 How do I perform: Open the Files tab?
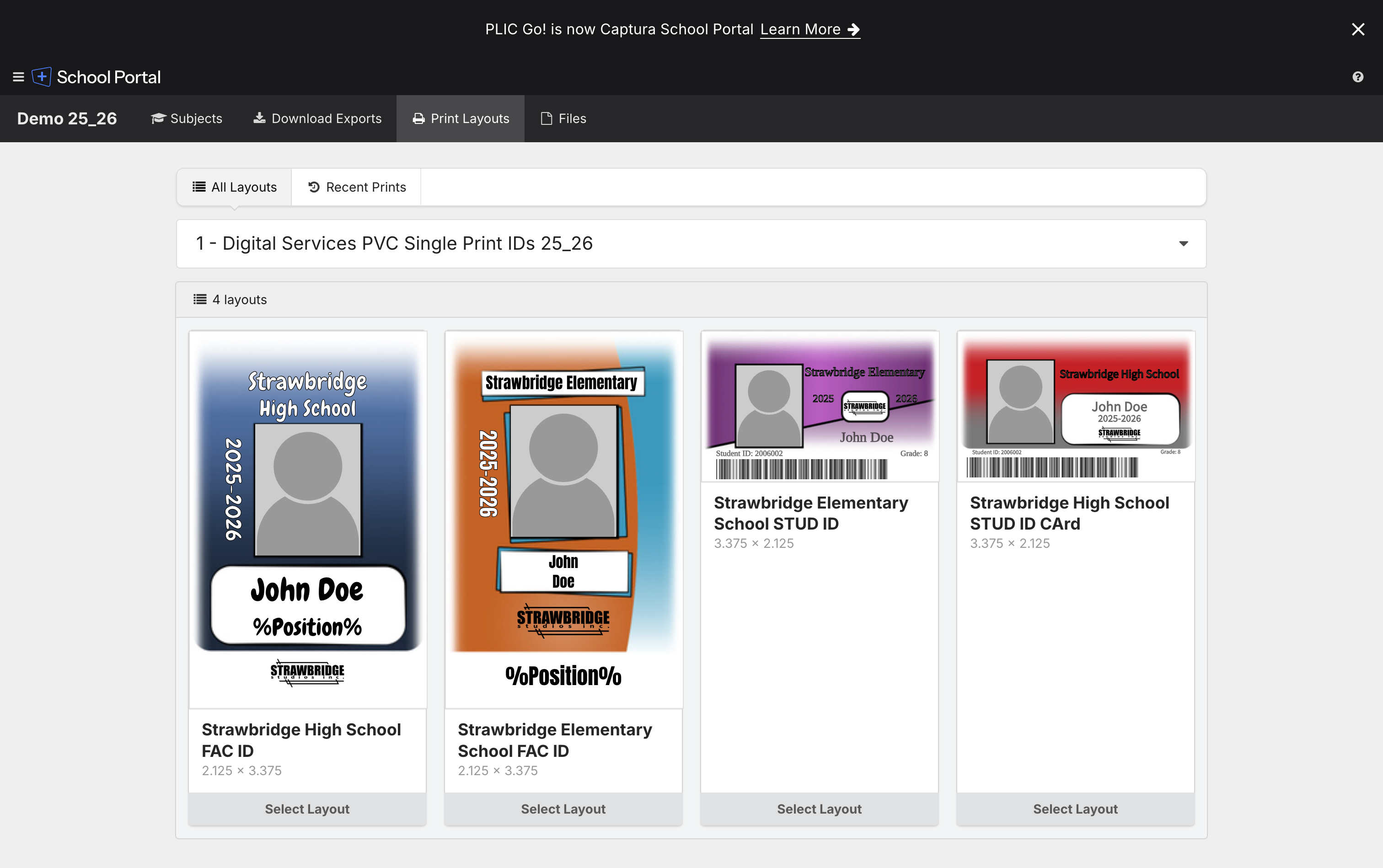(x=563, y=118)
